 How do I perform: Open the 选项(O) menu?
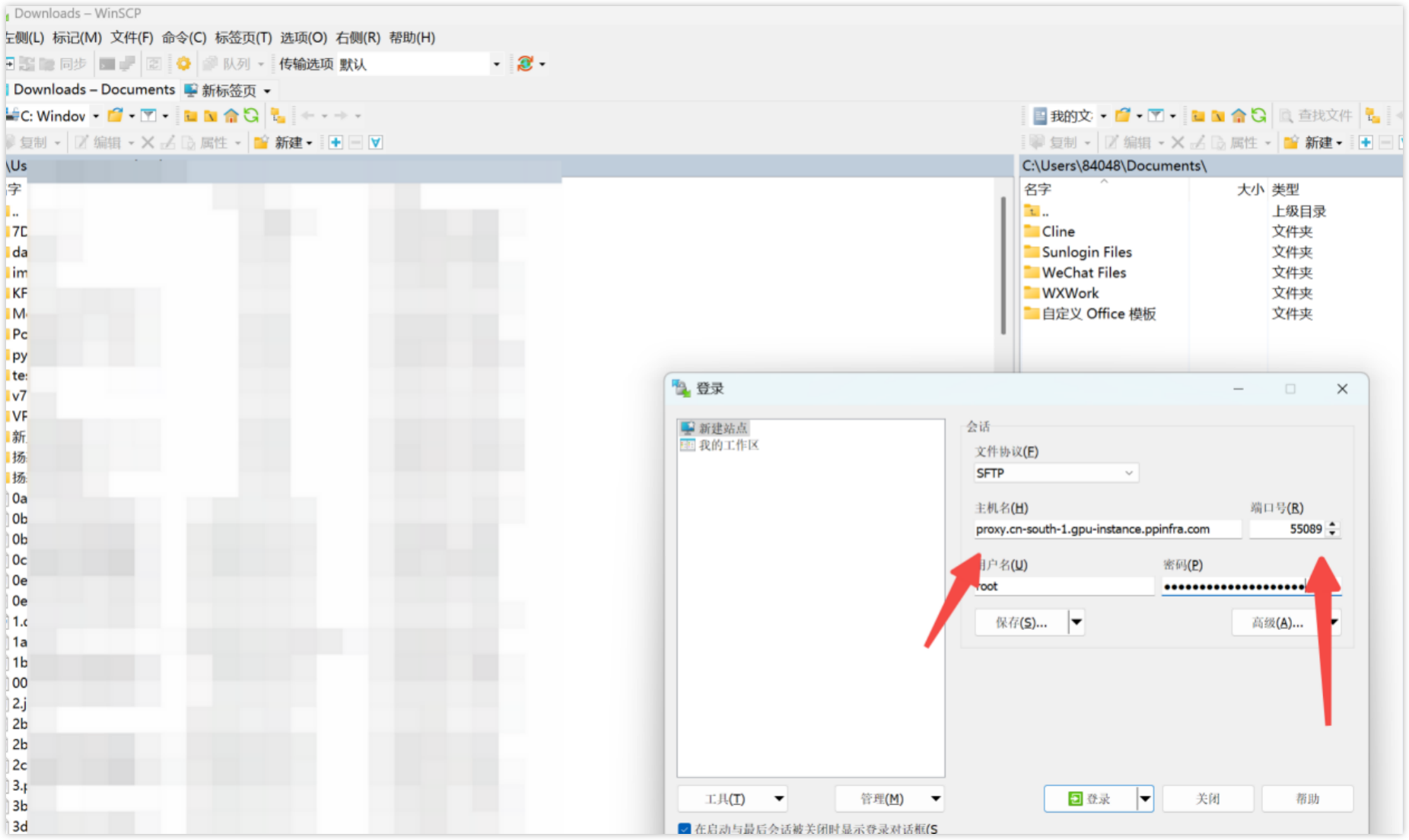[x=303, y=37]
